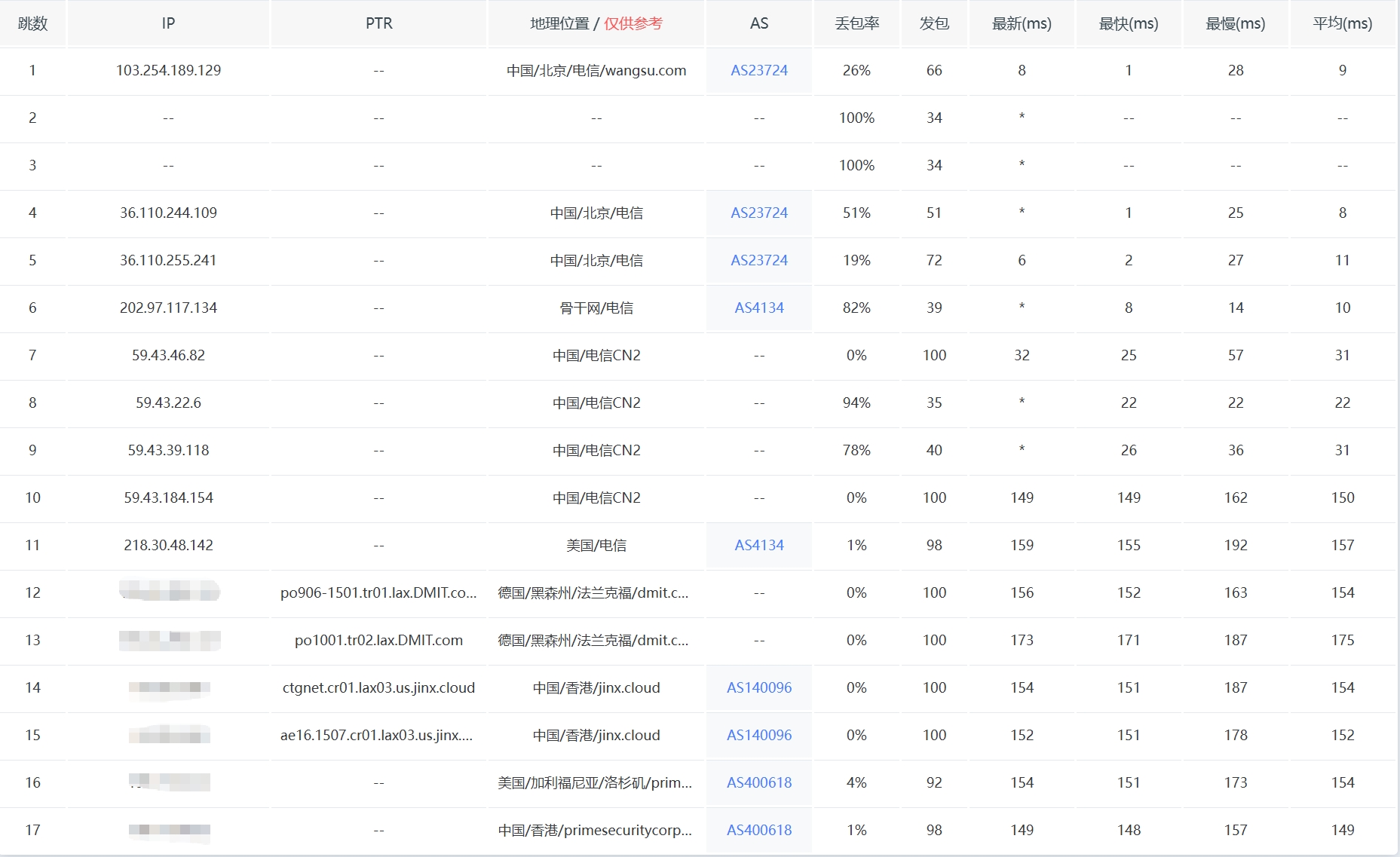Open AS23724 link in hop 1 row

(x=759, y=70)
